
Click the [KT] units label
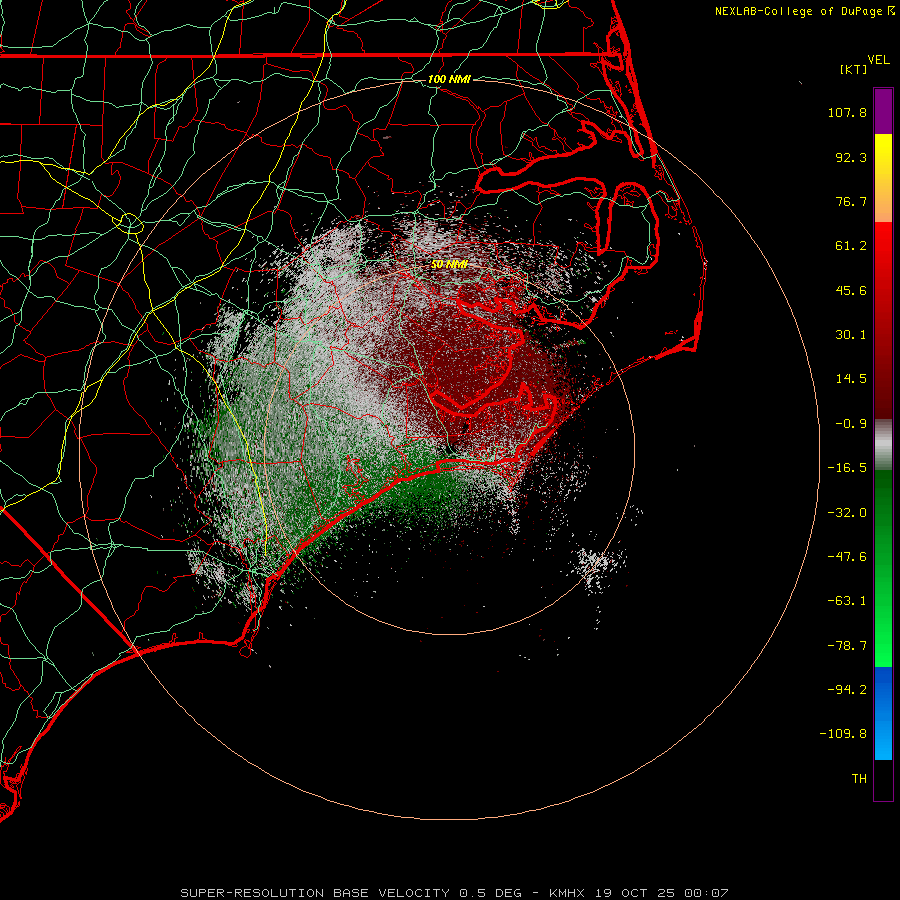853,69
